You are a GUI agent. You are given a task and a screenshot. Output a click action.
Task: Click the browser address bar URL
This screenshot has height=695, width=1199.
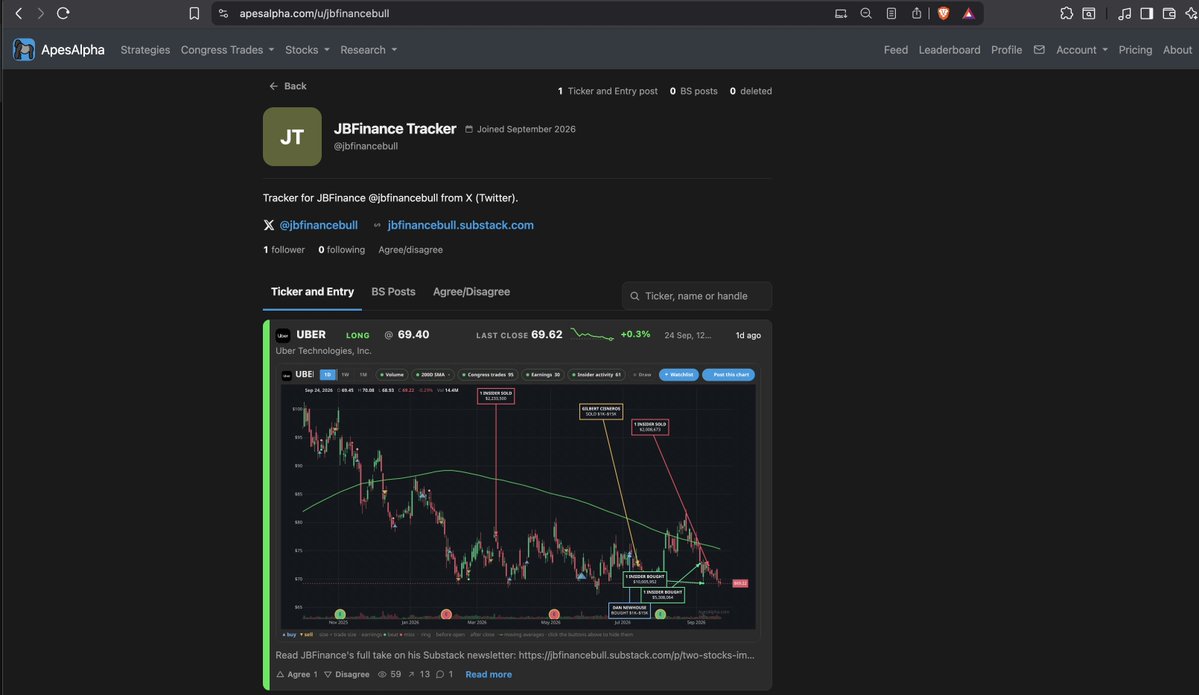(314, 13)
